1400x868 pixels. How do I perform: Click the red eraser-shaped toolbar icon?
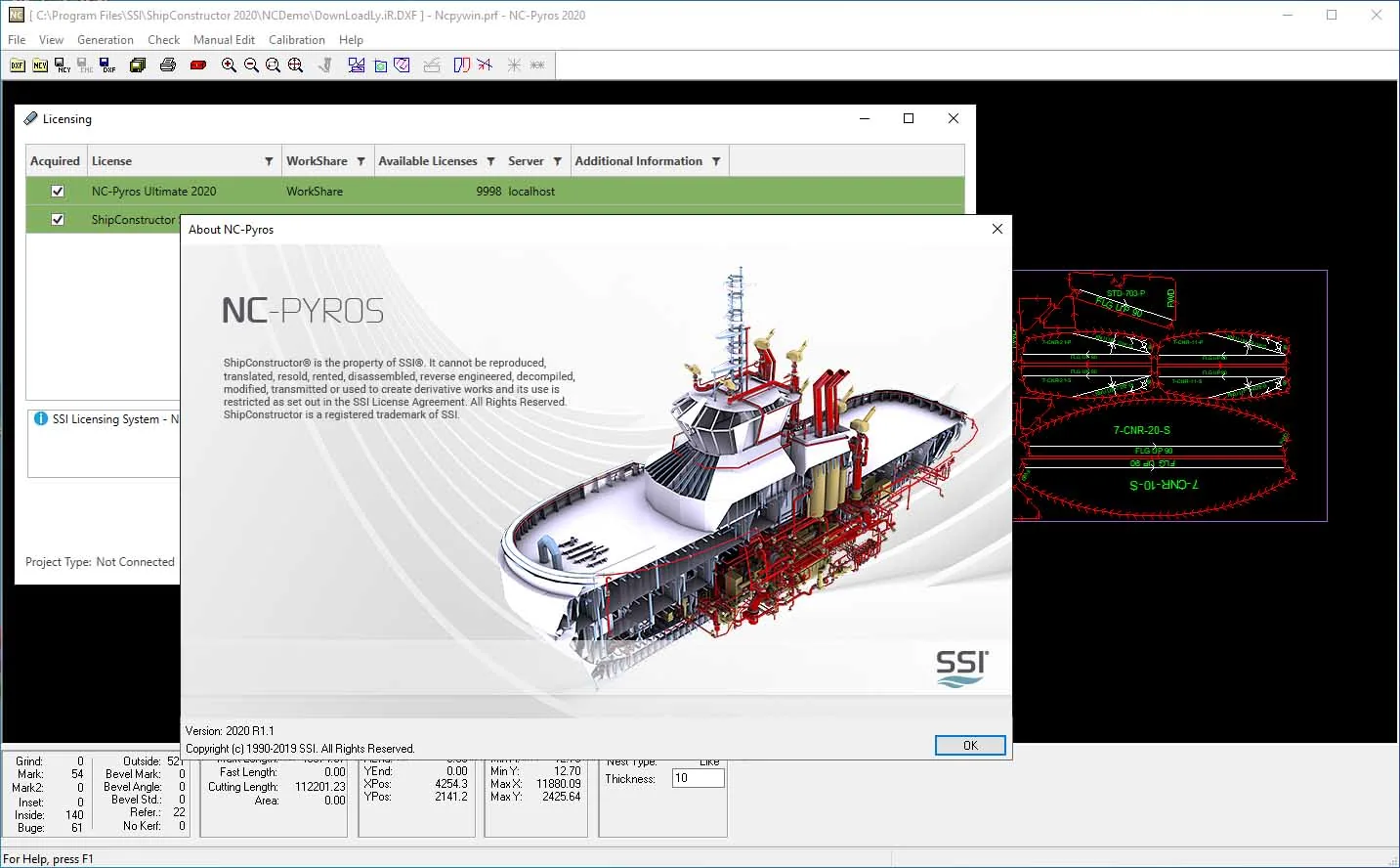(198, 65)
